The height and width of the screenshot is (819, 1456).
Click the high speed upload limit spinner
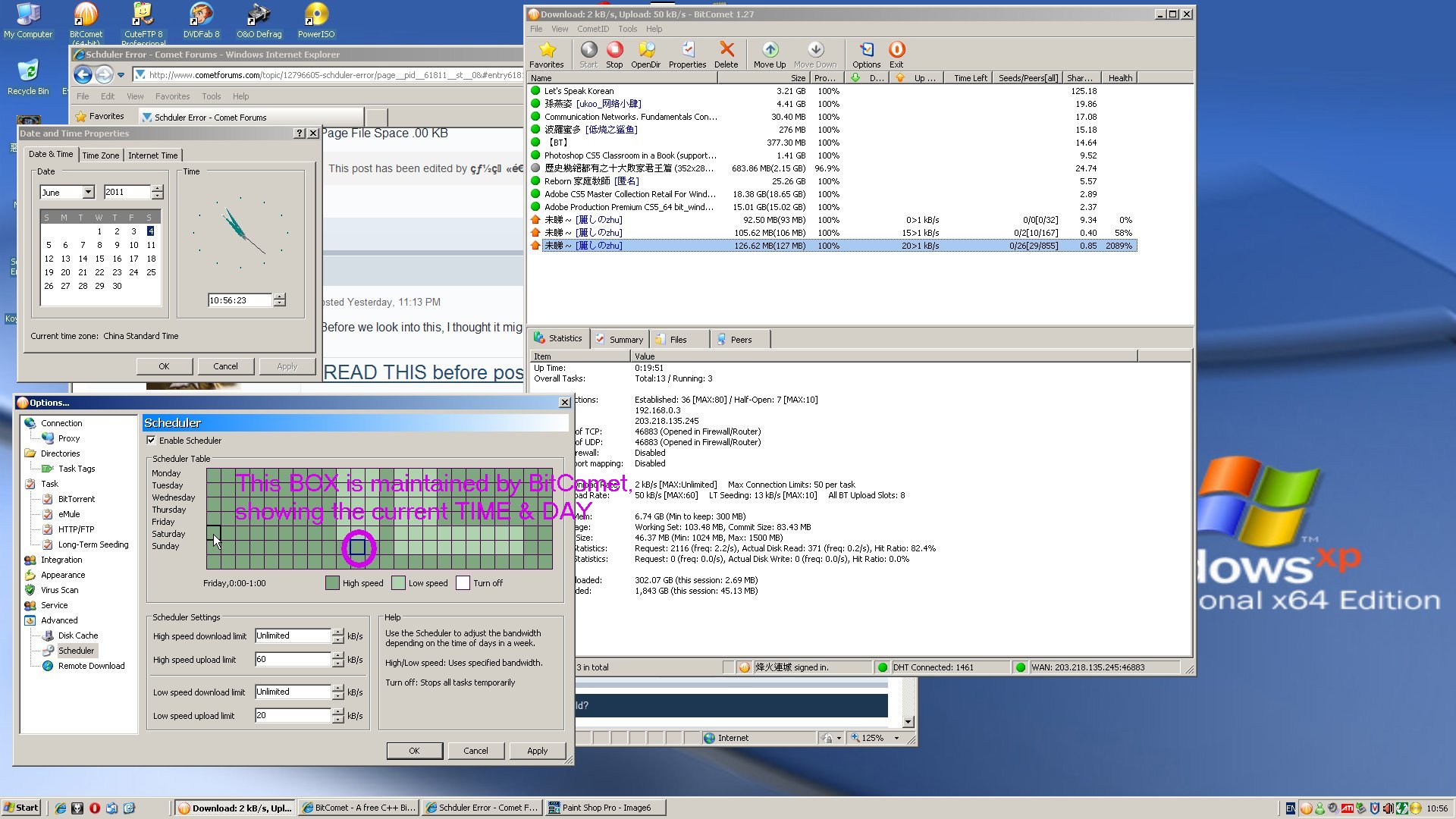click(x=338, y=660)
